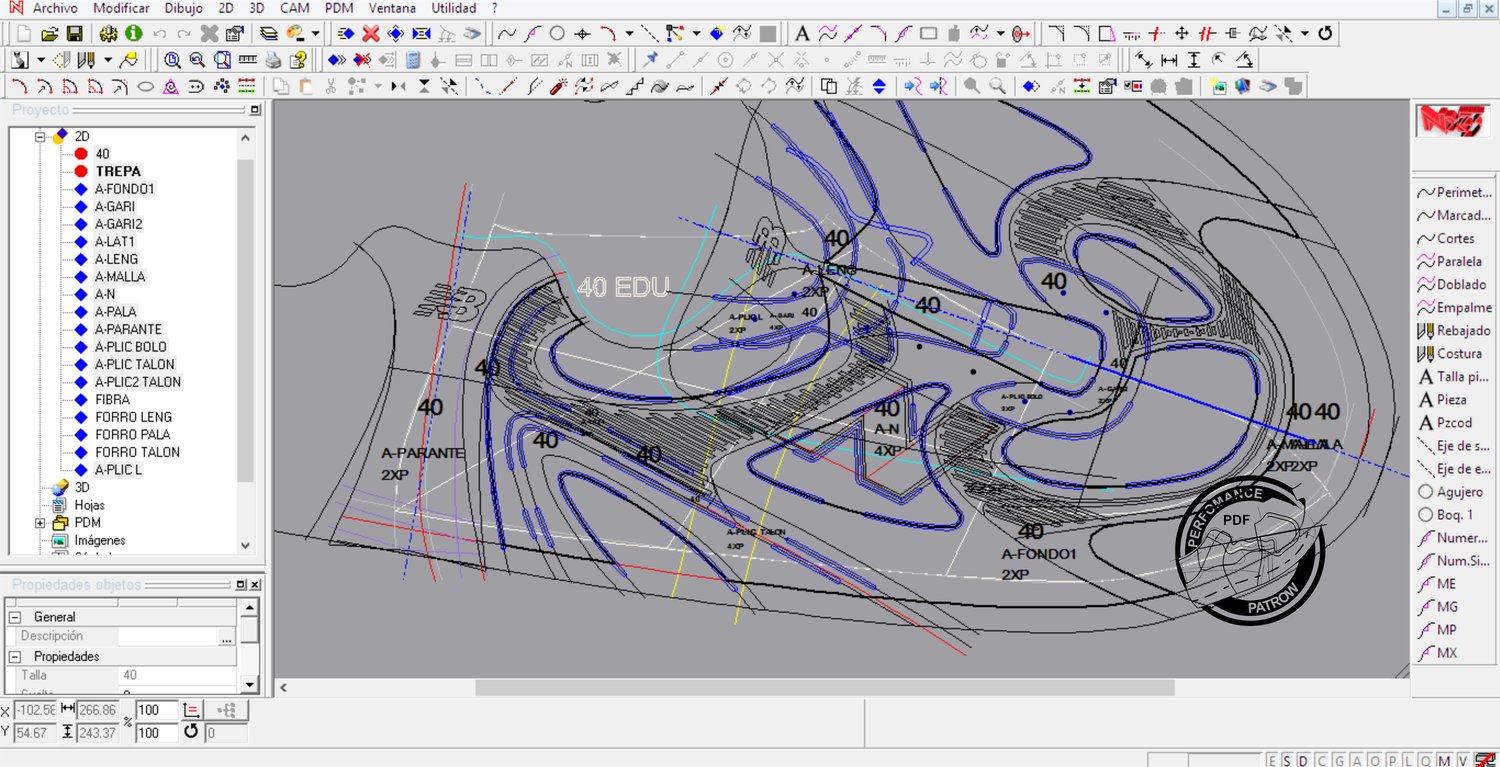Click the open folder icon
Screen dimensions: 1500x767
tap(48, 34)
